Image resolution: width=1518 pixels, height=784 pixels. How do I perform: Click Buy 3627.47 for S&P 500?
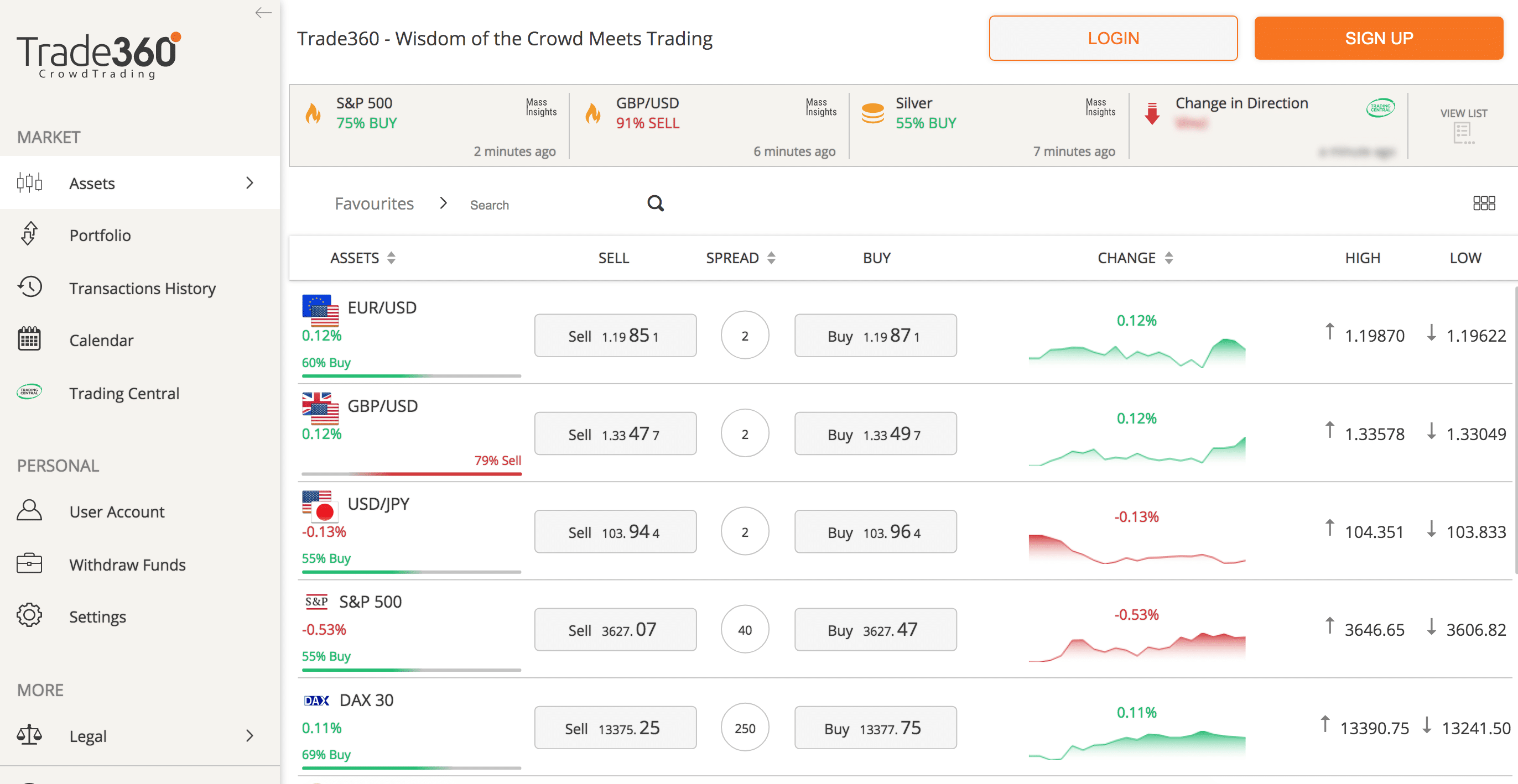(875, 629)
